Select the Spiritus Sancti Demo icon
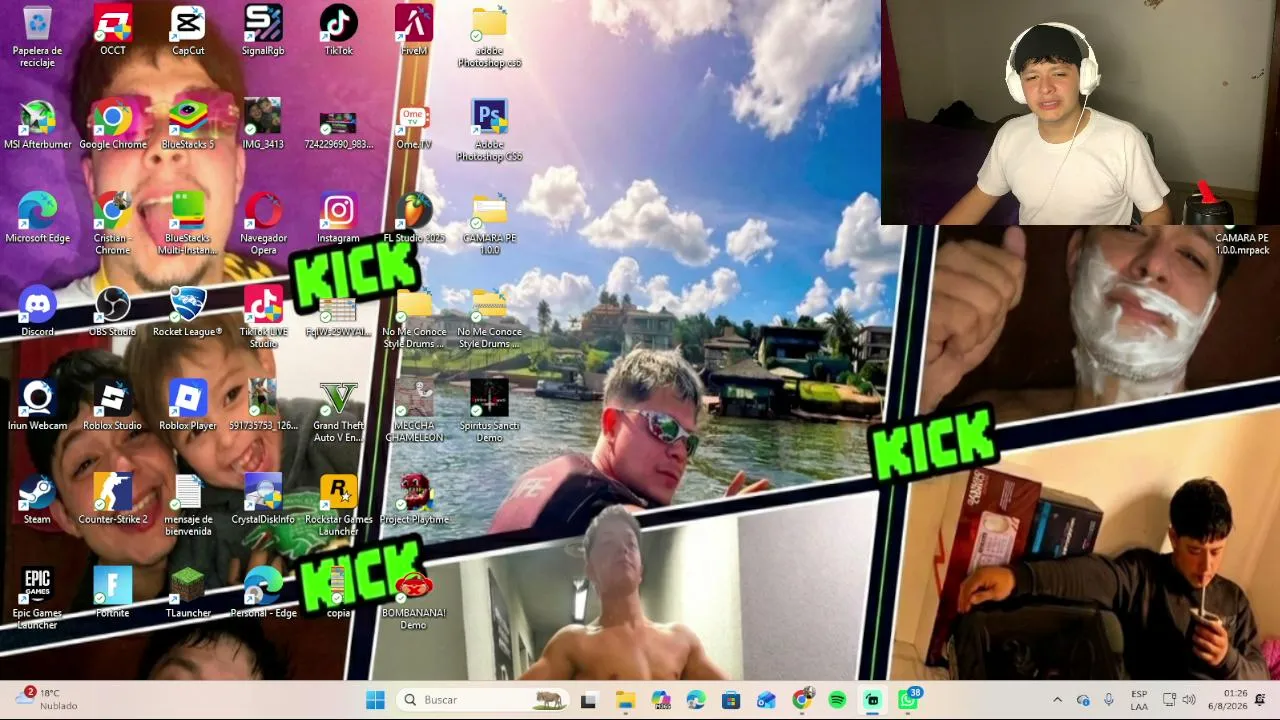1280x720 pixels. (x=489, y=412)
